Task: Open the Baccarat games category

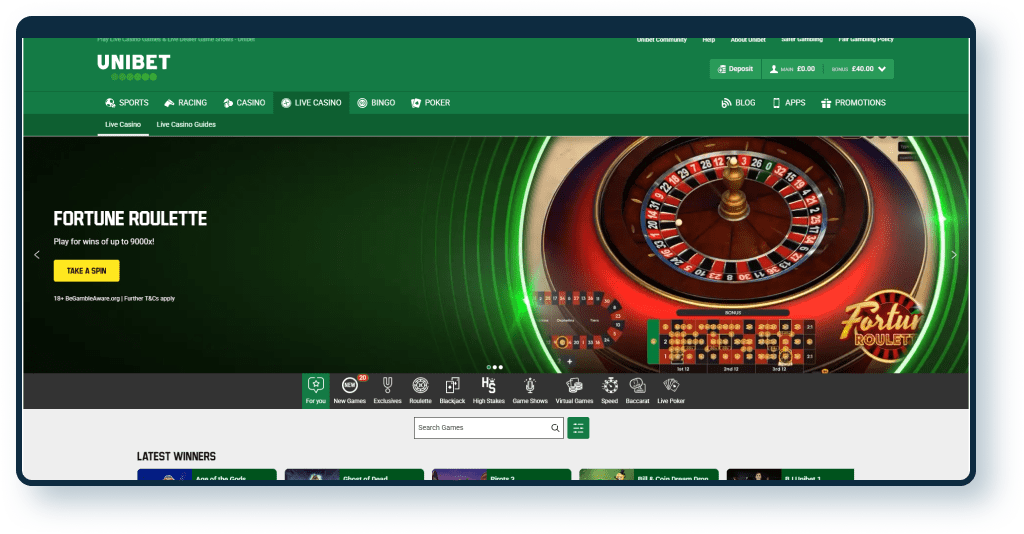Action: [x=637, y=390]
